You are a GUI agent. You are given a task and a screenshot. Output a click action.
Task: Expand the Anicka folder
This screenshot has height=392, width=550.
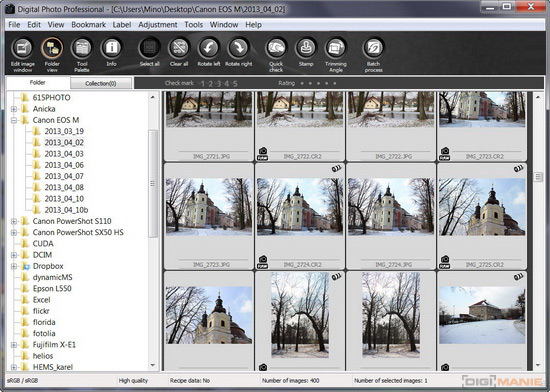14,109
